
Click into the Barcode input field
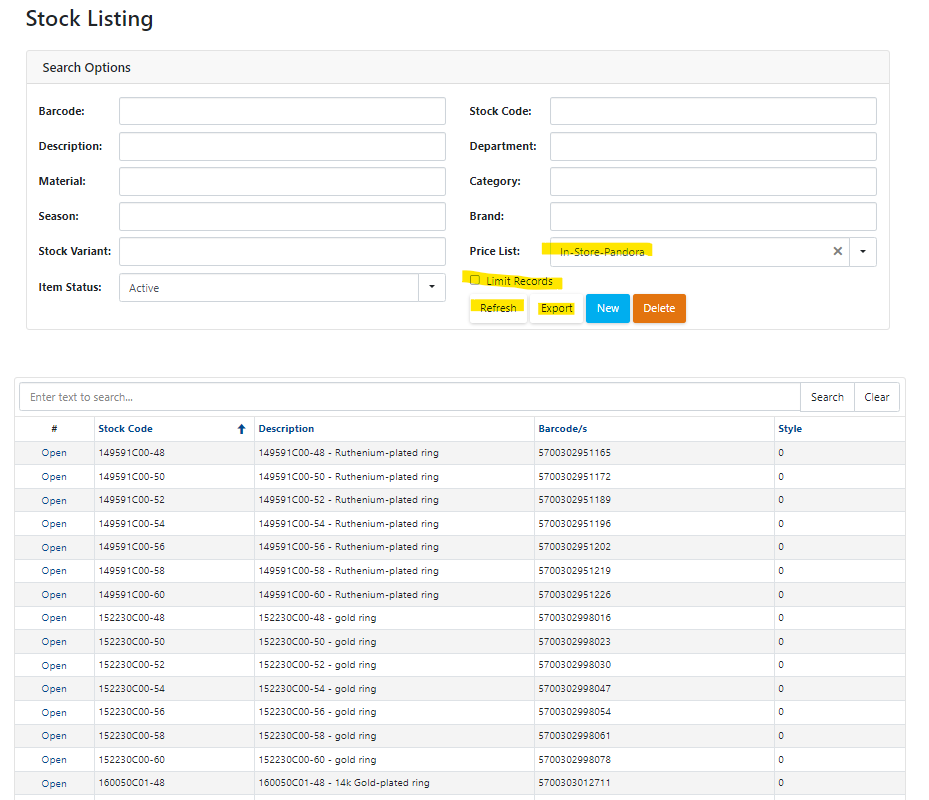tap(282, 111)
